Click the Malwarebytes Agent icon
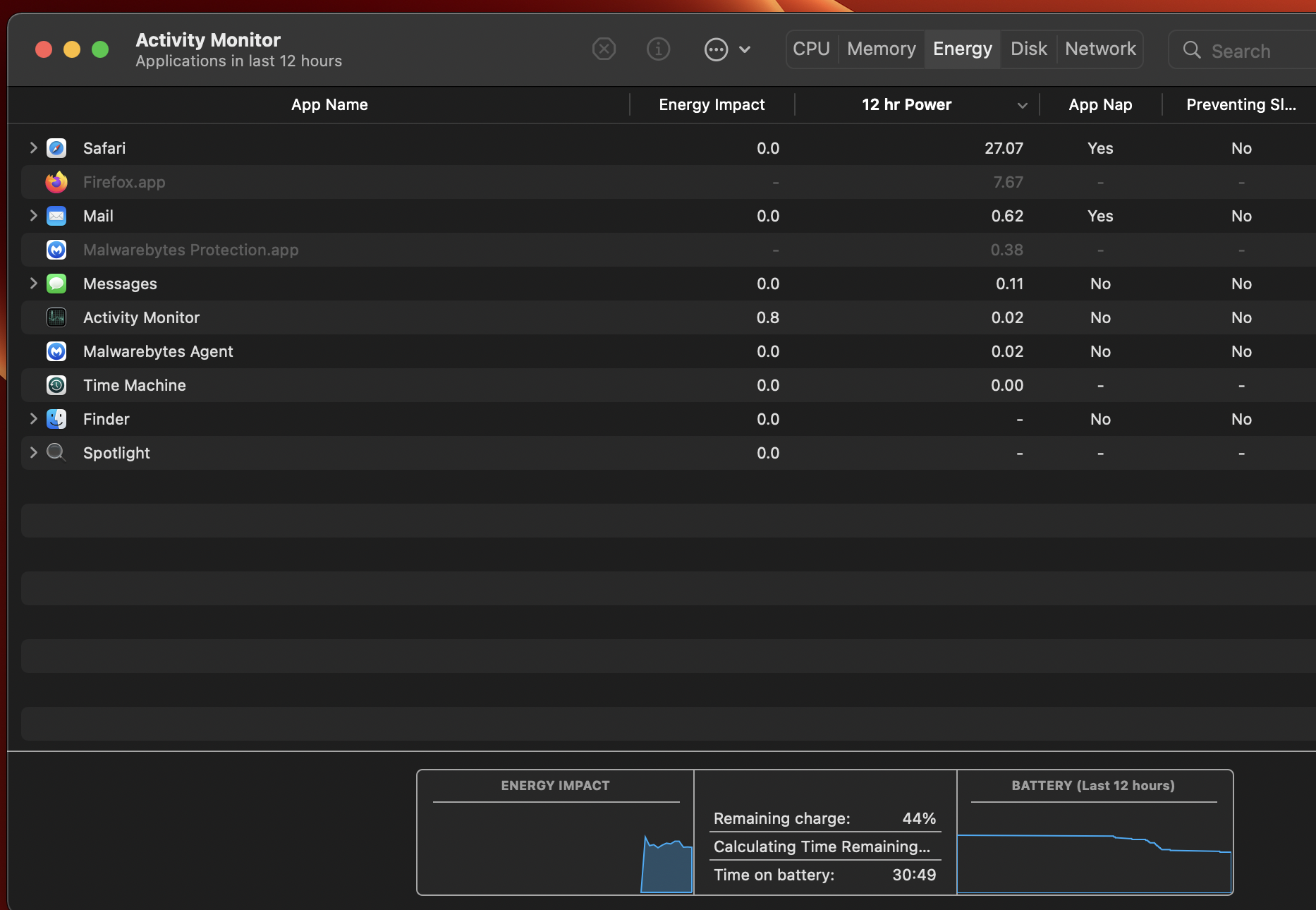Image resolution: width=1316 pixels, height=910 pixels. [56, 351]
